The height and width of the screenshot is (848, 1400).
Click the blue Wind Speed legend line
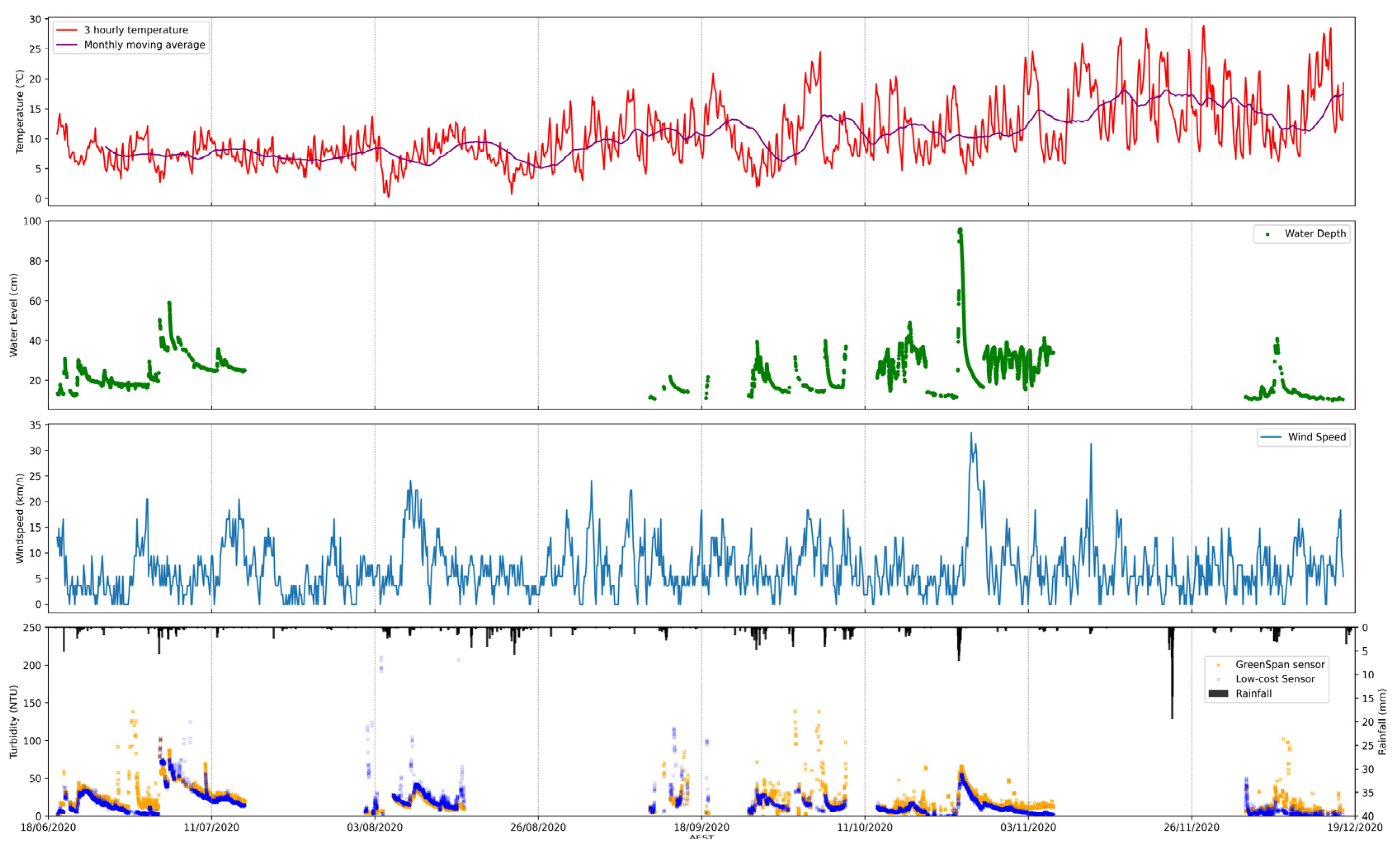[x=1270, y=437]
